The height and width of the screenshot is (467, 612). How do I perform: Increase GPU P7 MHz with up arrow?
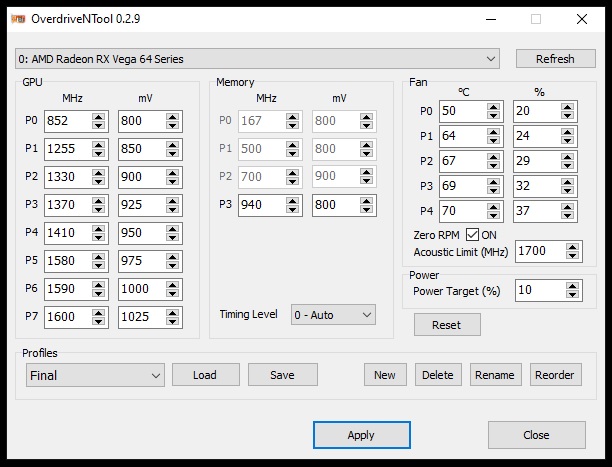point(98,313)
